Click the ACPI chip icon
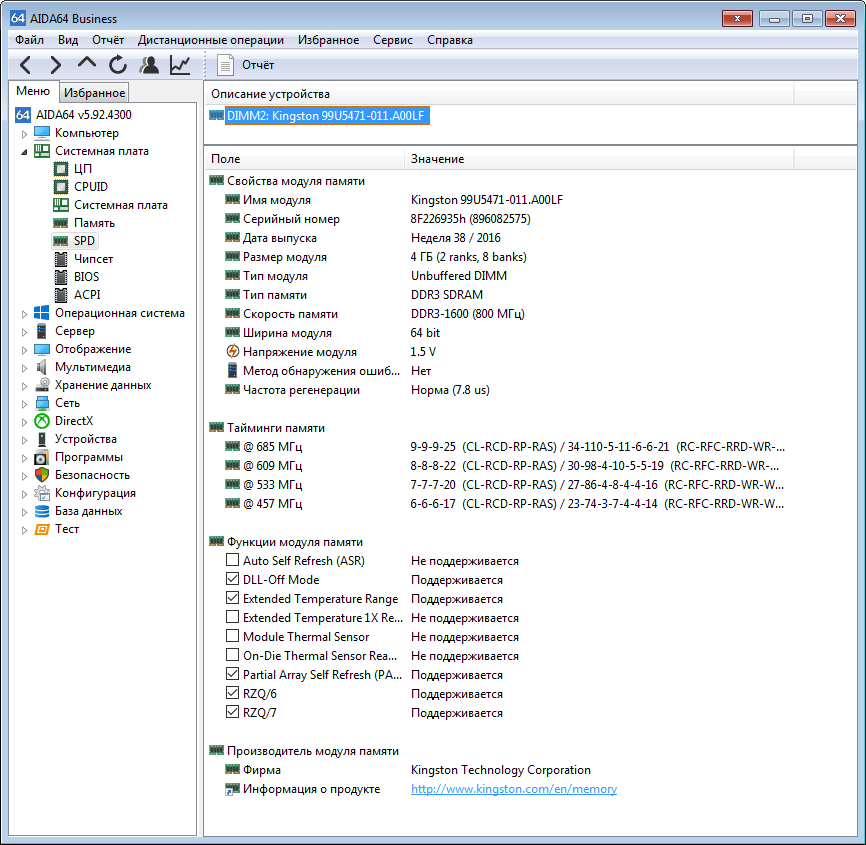 [x=61, y=295]
